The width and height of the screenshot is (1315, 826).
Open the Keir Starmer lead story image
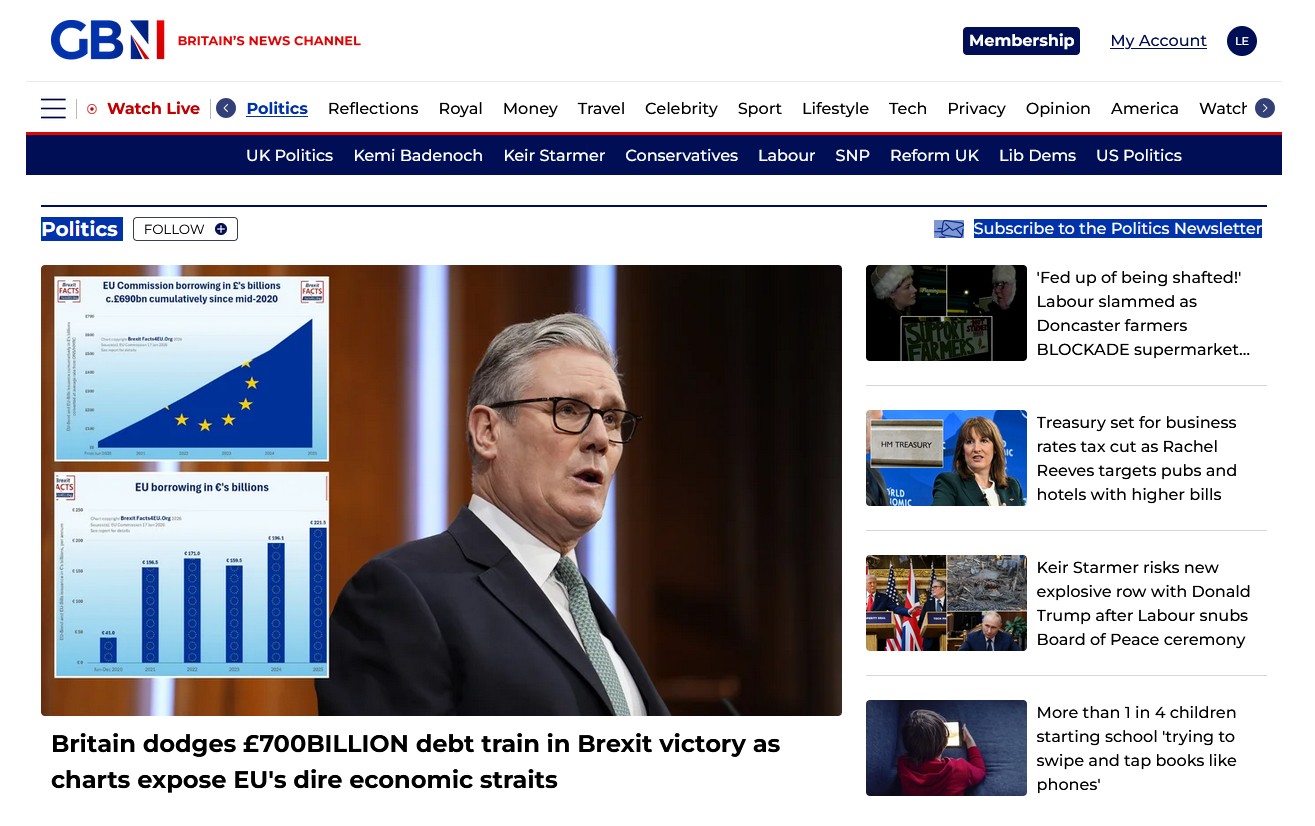[x=441, y=490]
